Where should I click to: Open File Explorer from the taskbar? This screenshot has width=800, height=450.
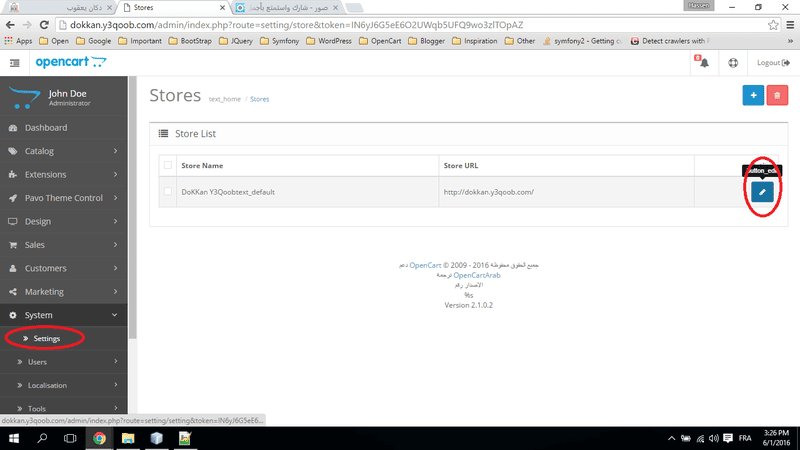click(x=128, y=438)
